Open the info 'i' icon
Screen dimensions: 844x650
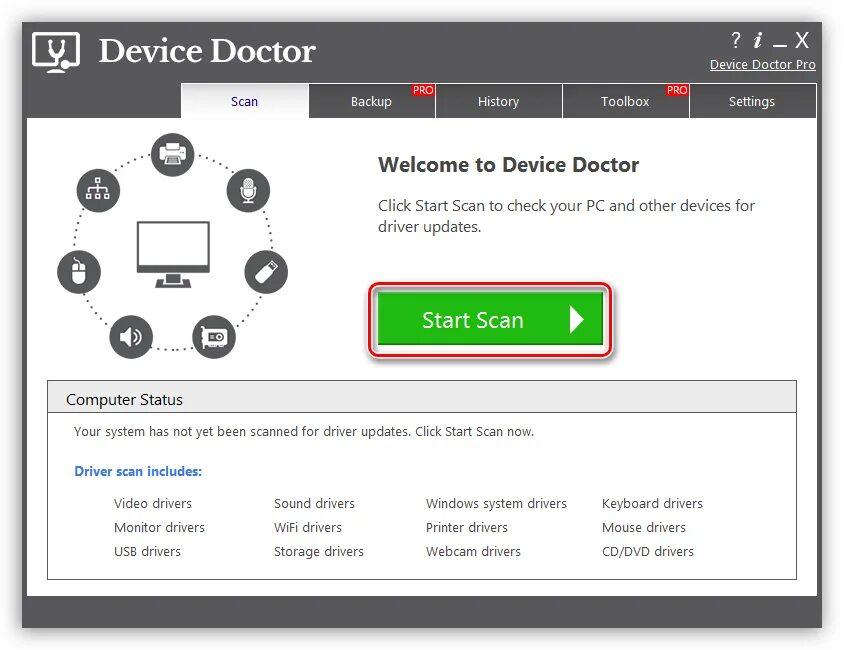coord(758,40)
